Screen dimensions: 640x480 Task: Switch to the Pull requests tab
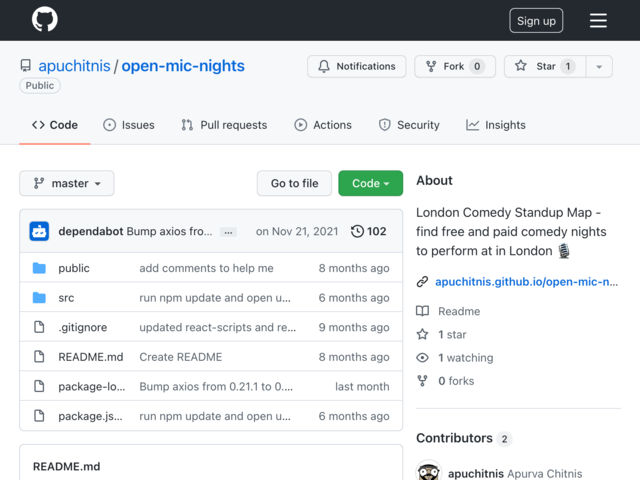(x=224, y=125)
